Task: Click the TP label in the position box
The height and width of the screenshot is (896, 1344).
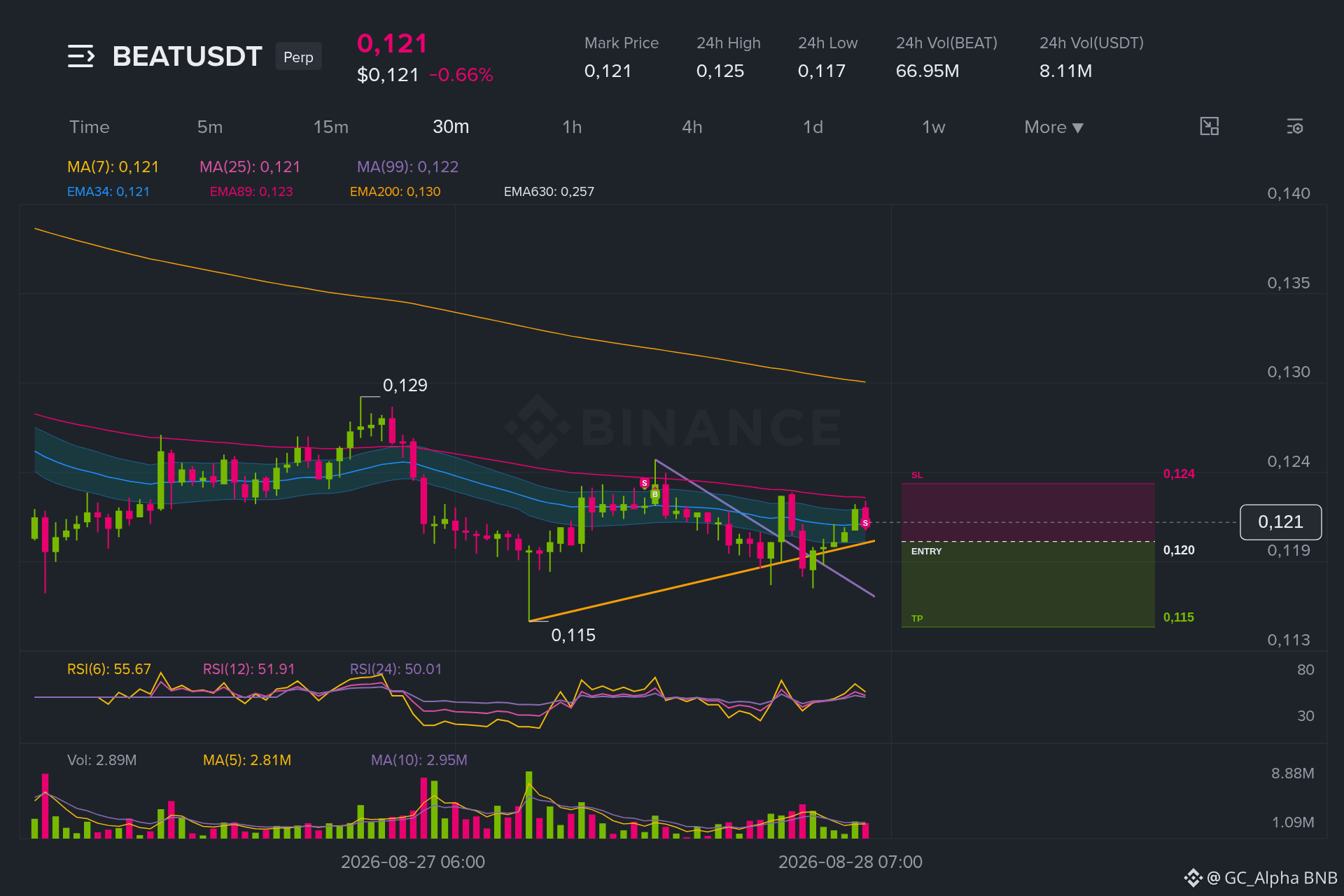Action: tap(917, 619)
